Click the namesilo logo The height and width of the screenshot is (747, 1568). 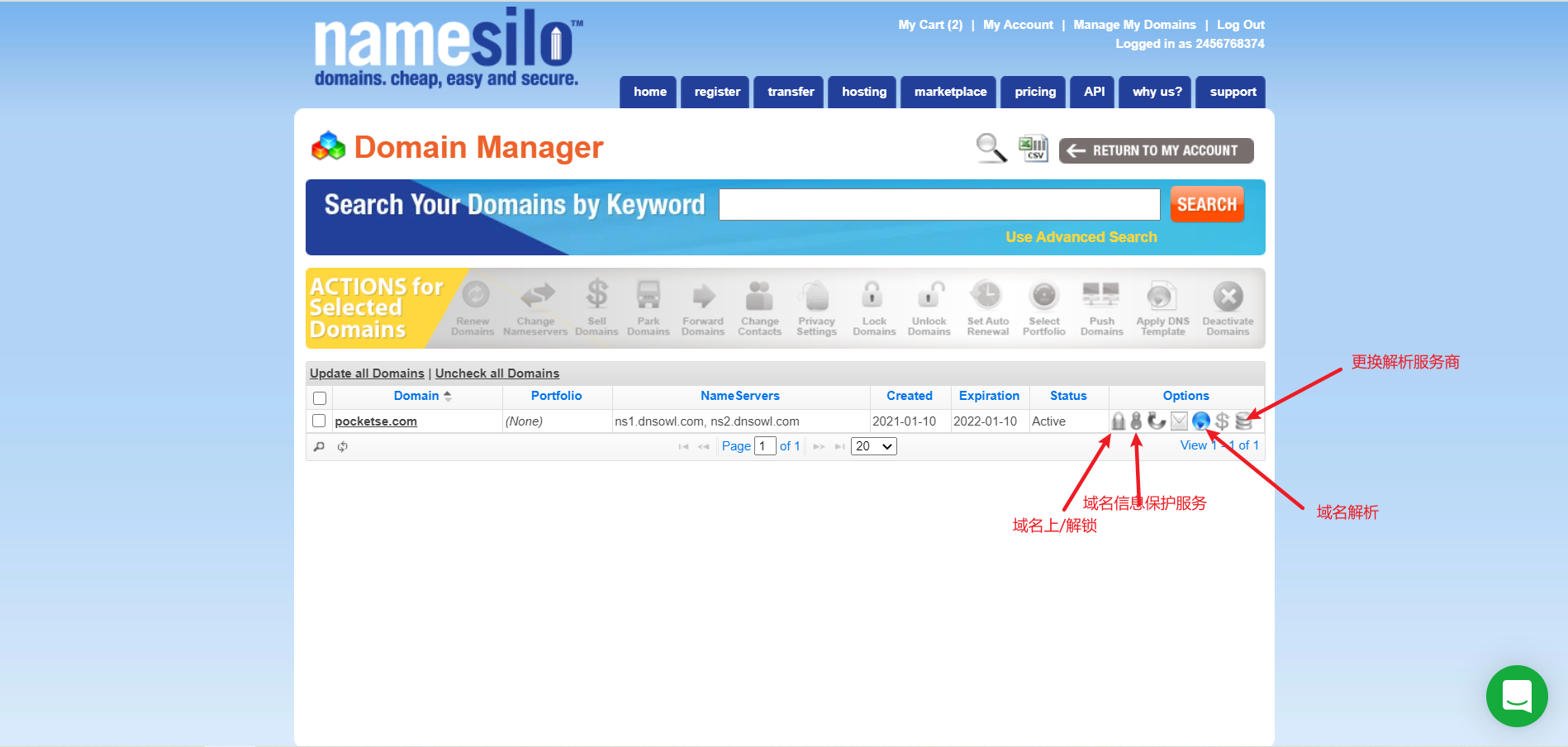click(x=448, y=48)
